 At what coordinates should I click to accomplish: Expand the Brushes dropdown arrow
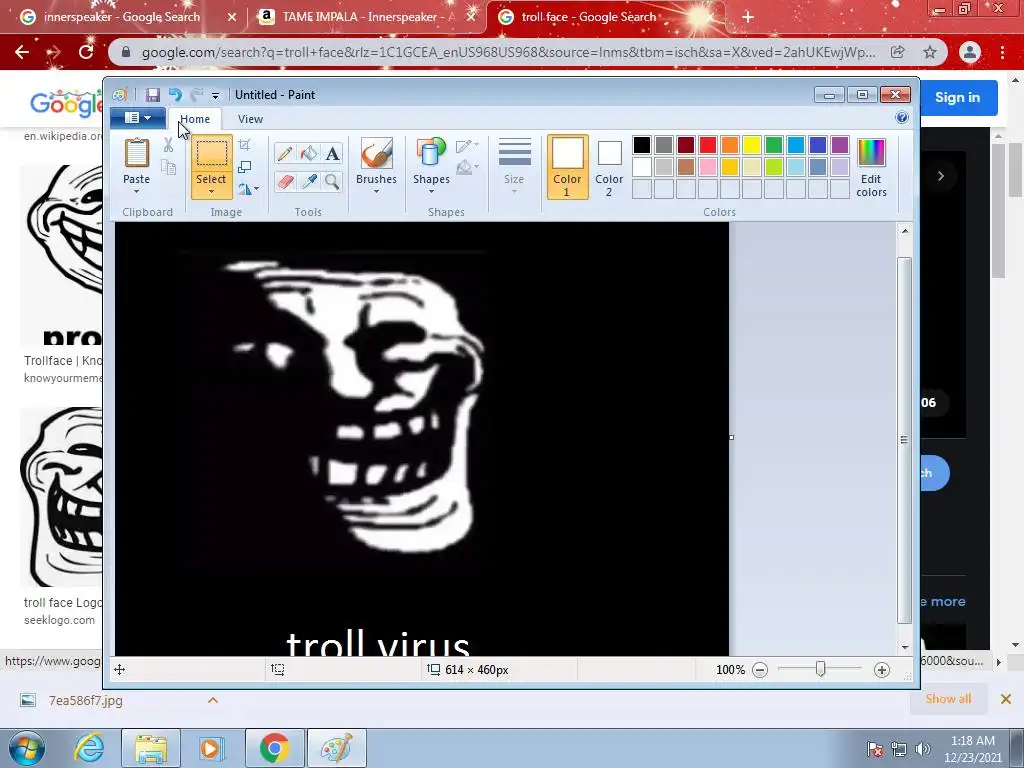pyautogui.click(x=376, y=191)
